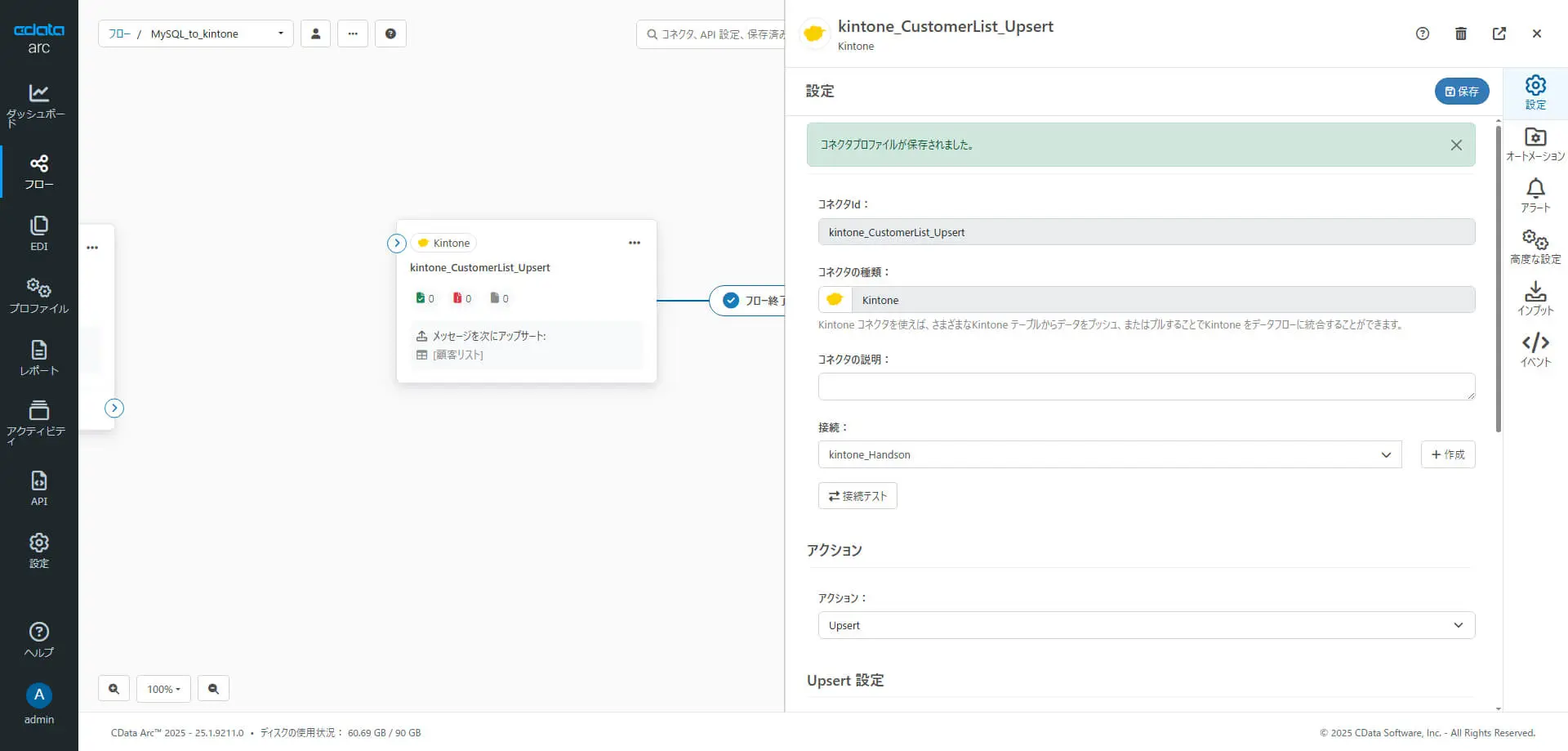Switch to the Automation tab
The image size is (1568, 751).
1535,144
